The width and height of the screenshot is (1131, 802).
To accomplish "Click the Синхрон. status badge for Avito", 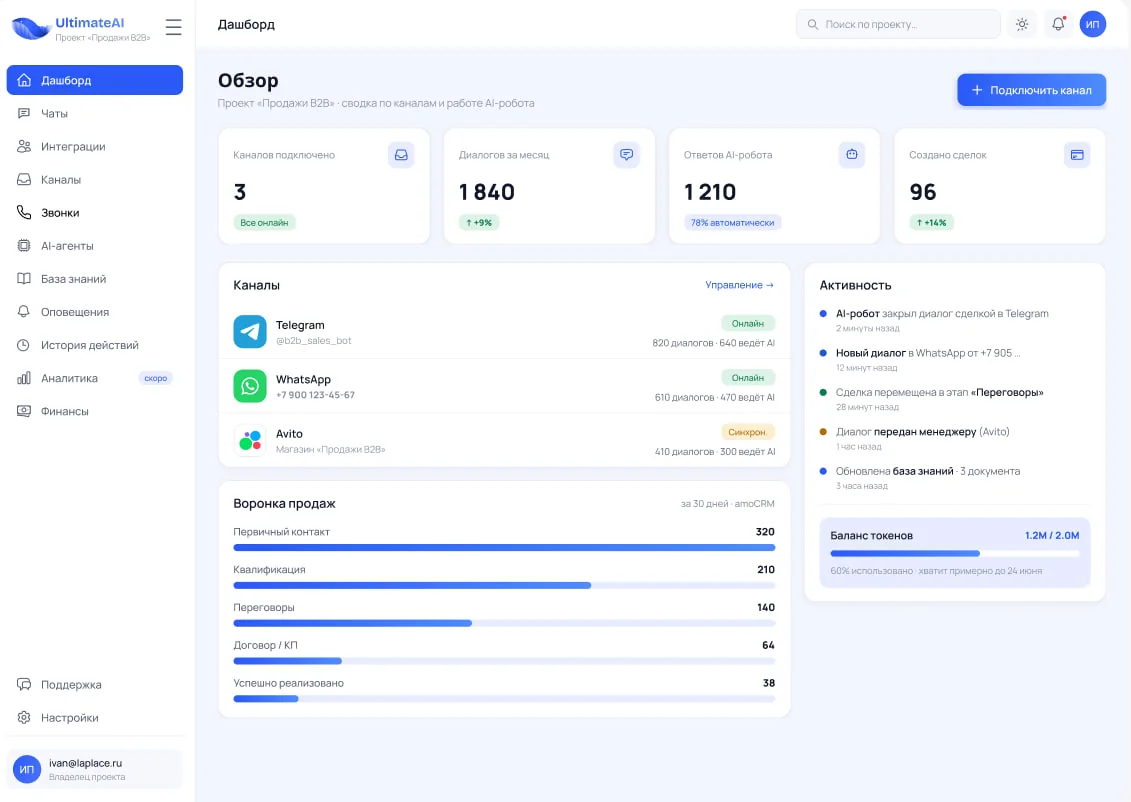I will (x=748, y=432).
